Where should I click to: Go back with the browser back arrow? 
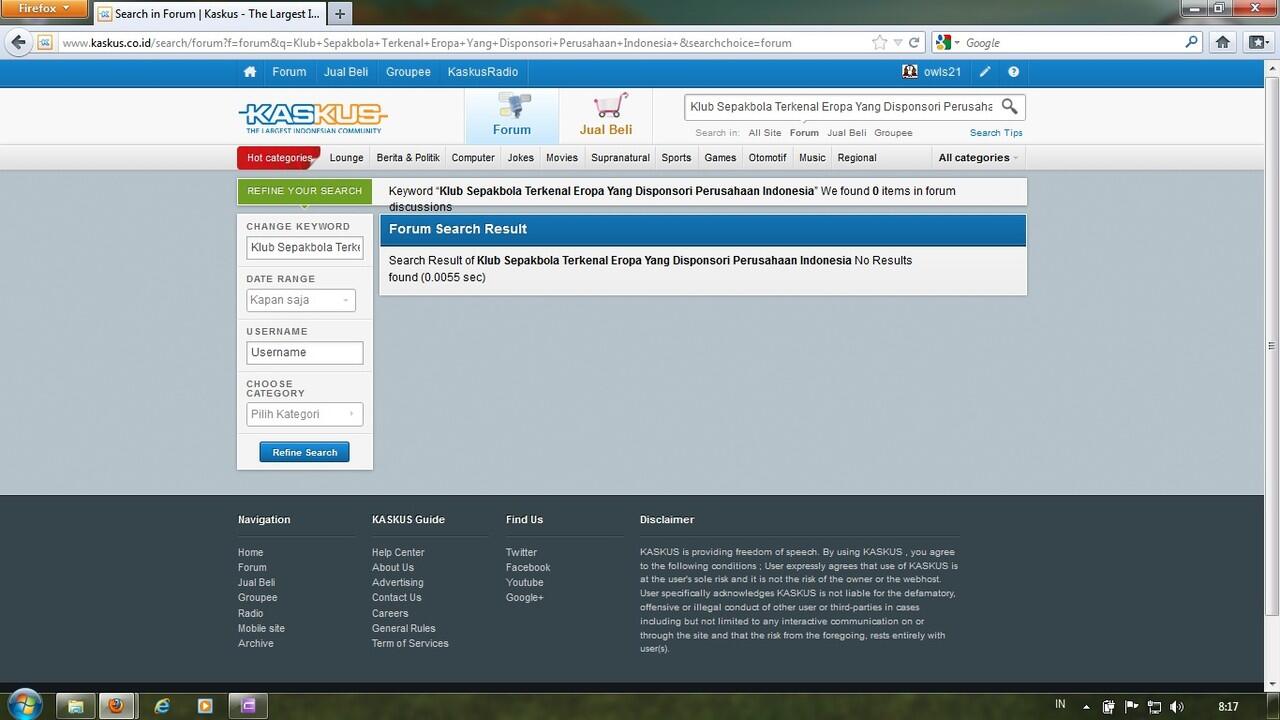[18, 42]
